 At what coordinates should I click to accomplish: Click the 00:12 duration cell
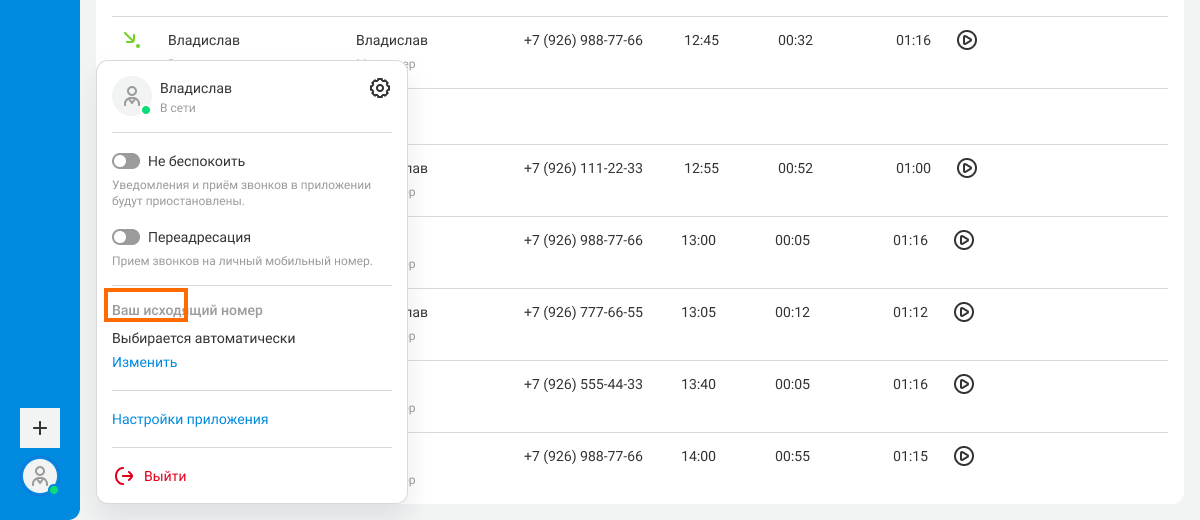click(792, 312)
